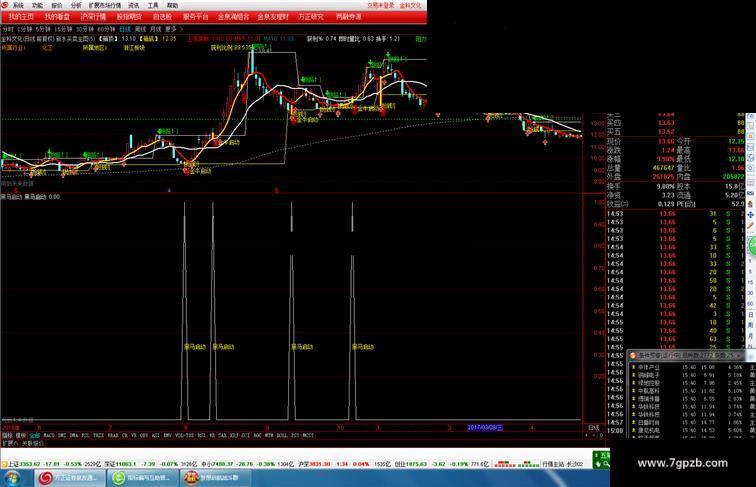Click the application logo icon at top-left
The image size is (756, 487).
(5, 5)
